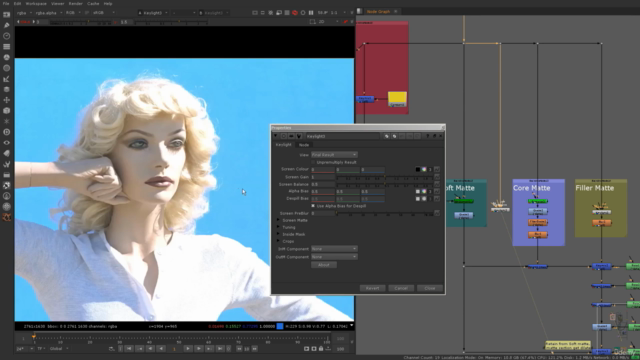Click the Alpha Bias color swatch

(x=418, y=191)
